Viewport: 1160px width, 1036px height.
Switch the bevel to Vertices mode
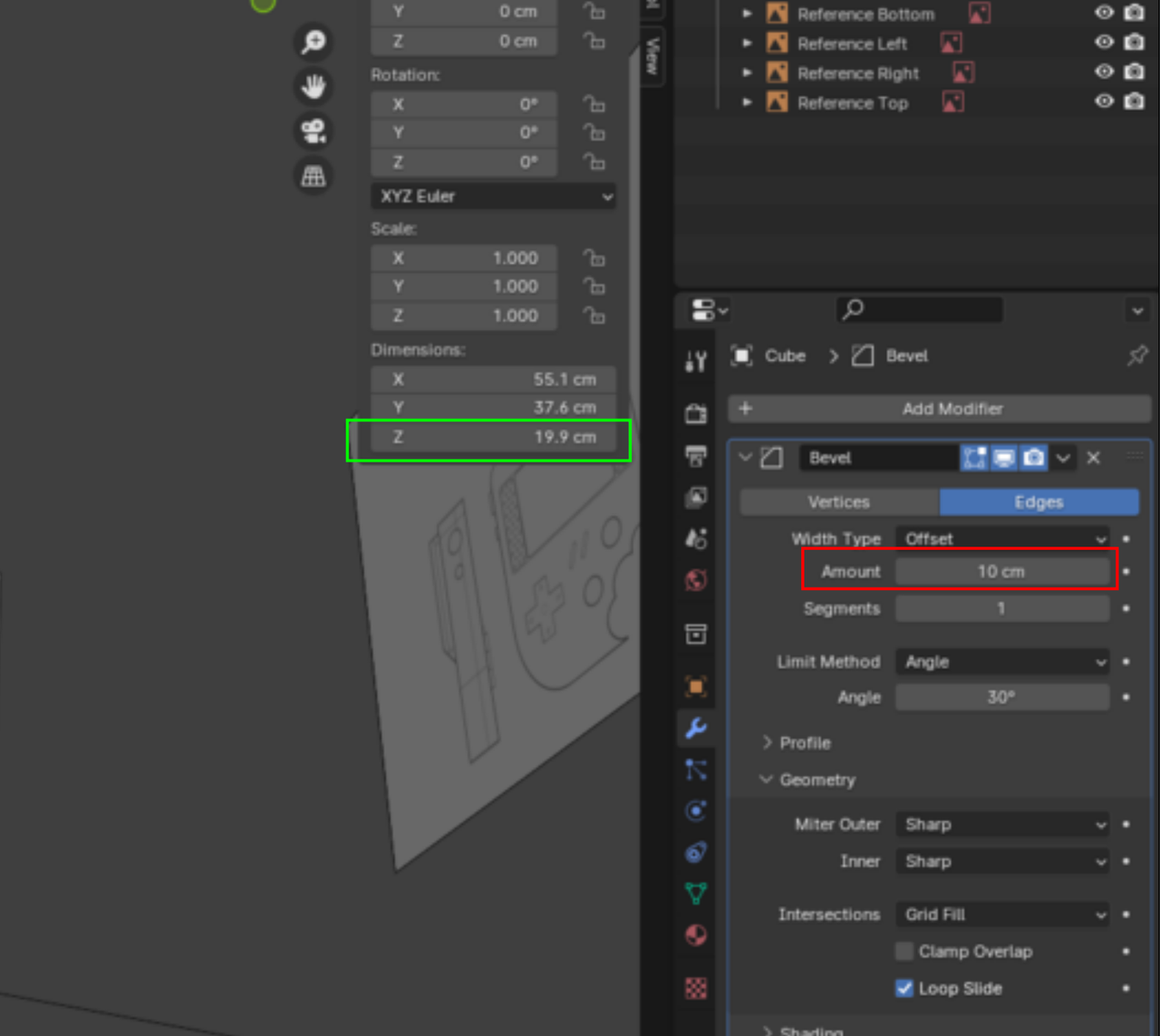pyautogui.click(x=839, y=501)
